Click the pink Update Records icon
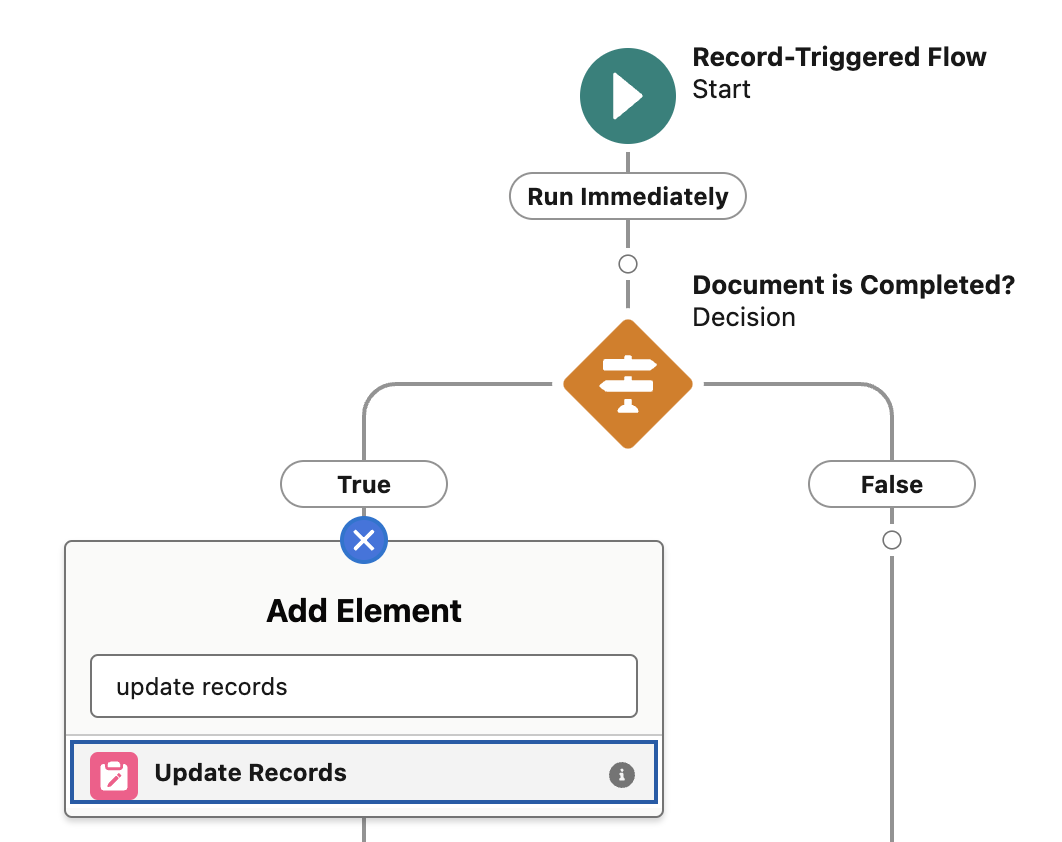 pos(114,776)
